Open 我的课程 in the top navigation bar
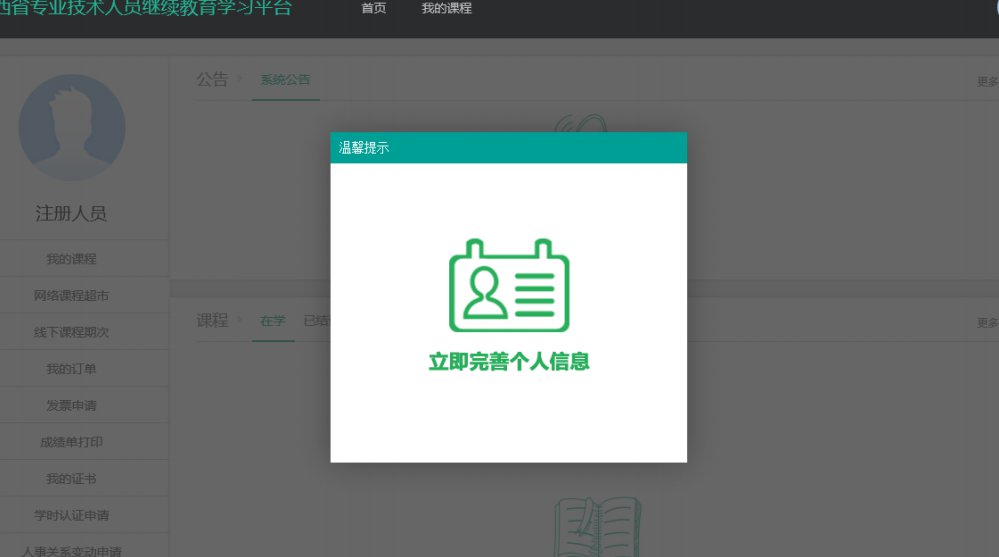This screenshot has width=999, height=557. point(446,9)
